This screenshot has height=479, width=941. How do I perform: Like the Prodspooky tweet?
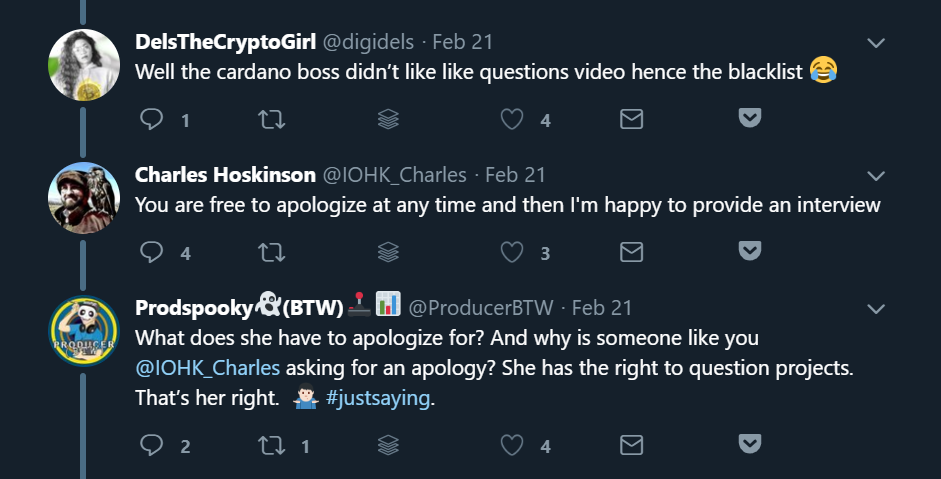[x=511, y=445]
